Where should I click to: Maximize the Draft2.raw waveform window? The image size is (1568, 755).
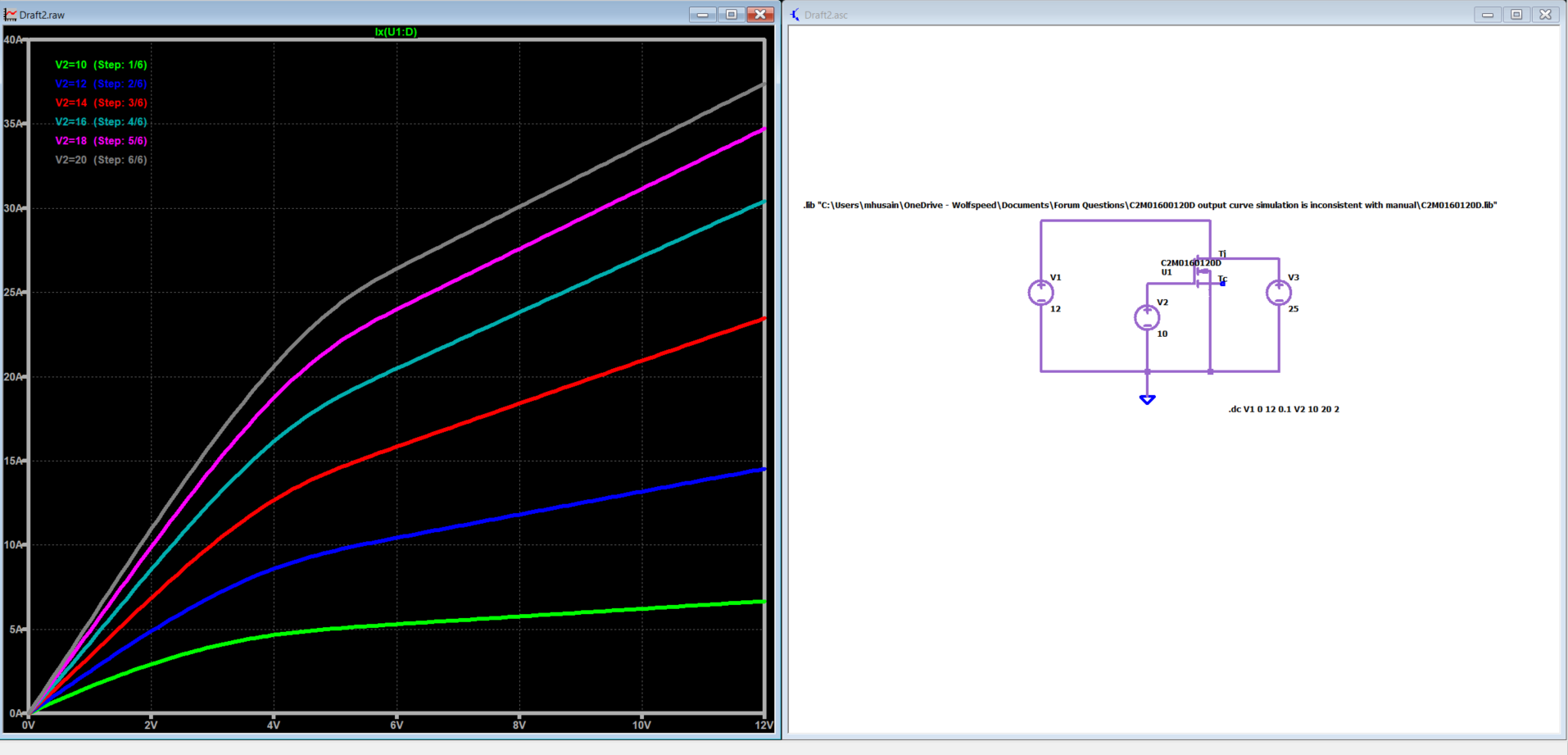[731, 15]
